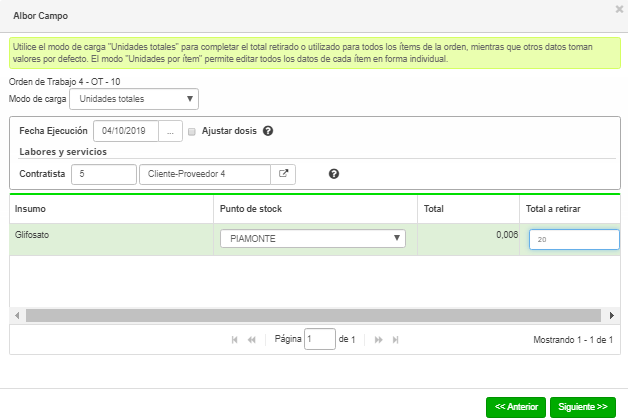Viewport: 628px width, 419px height.
Task: Click the Punto de stock column header
Action: [x=316, y=209]
